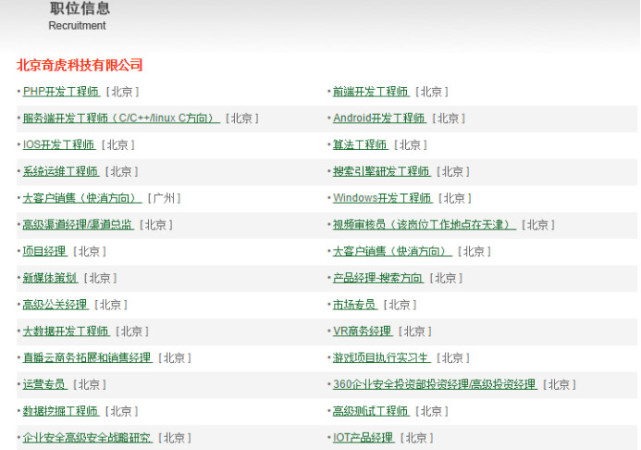This screenshot has height=450, width=641.
Task: Select the 高级渠道经理/渠道总监 link
Action: [x=78, y=225]
